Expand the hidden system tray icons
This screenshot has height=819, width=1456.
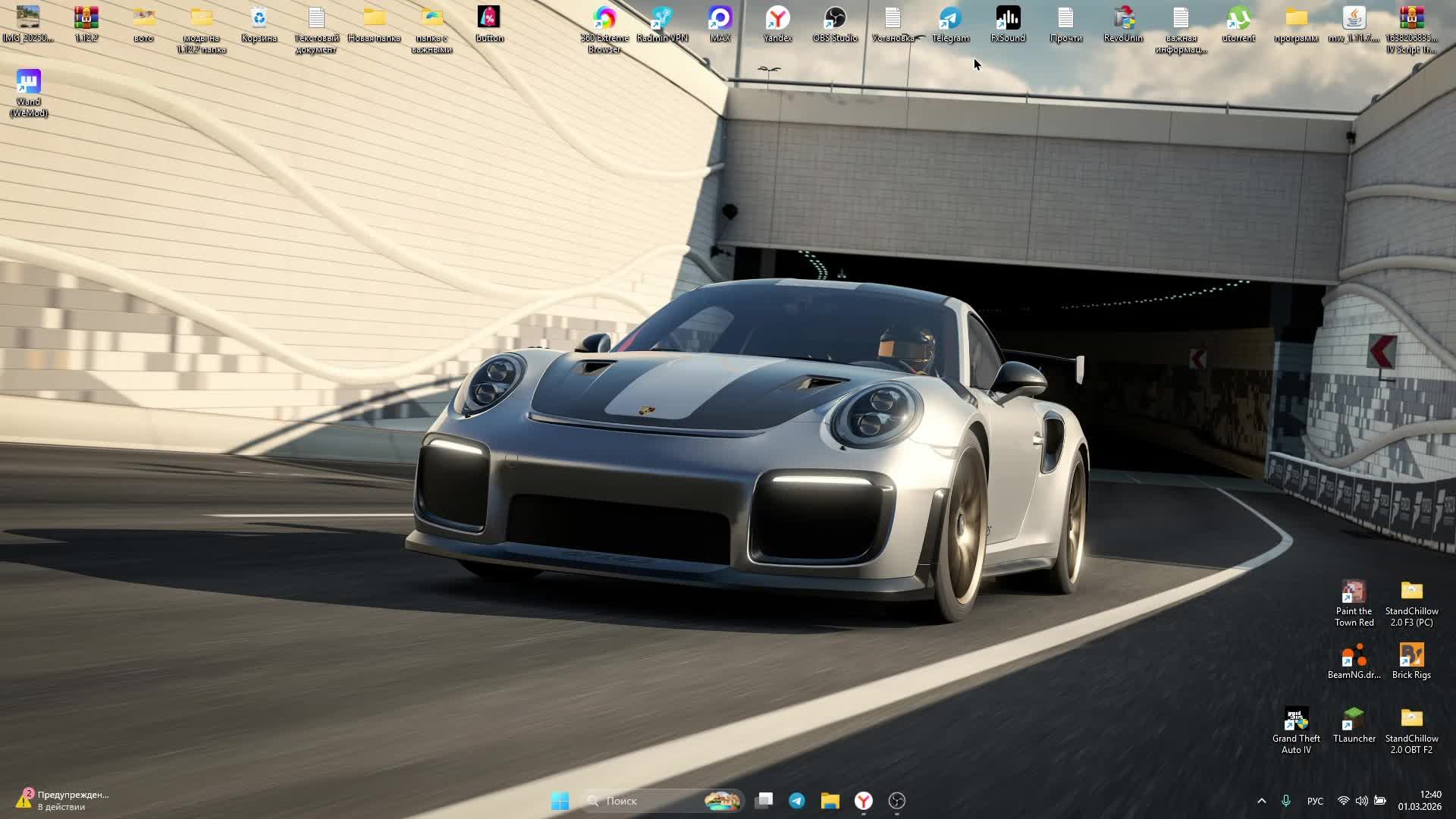[1262, 801]
